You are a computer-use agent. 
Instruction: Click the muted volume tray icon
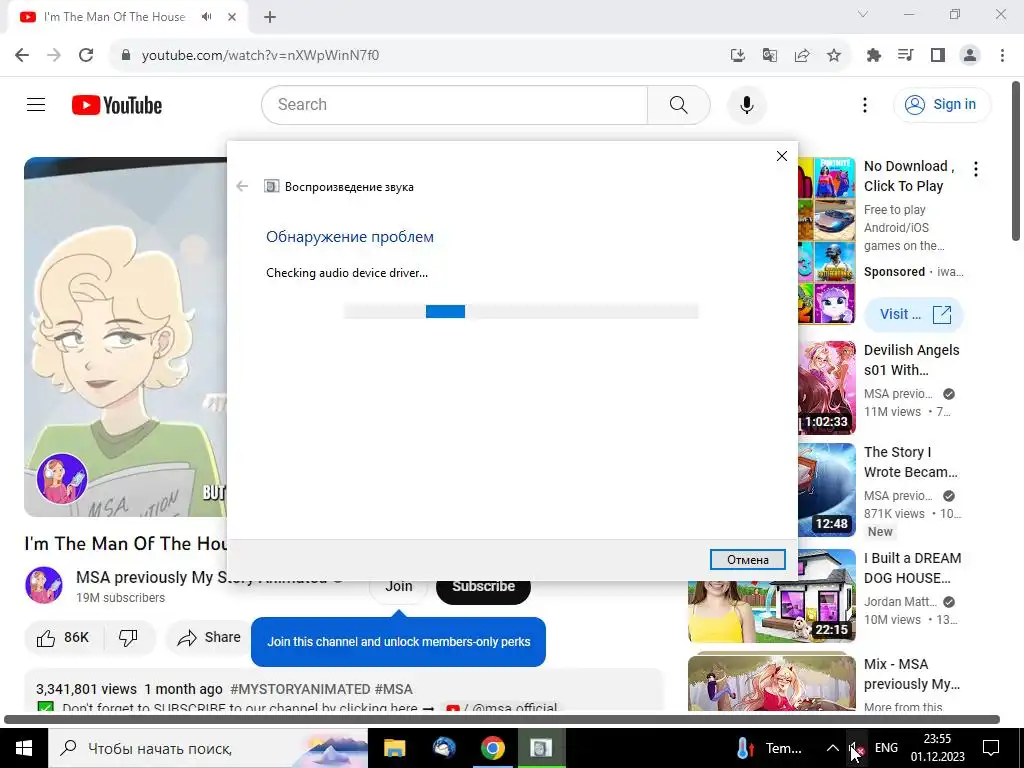pos(856,749)
